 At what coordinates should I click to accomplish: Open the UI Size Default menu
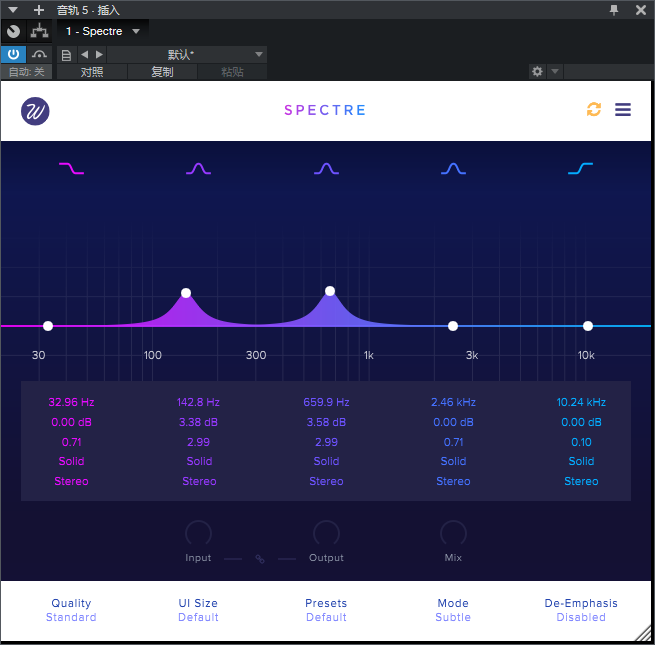198,610
